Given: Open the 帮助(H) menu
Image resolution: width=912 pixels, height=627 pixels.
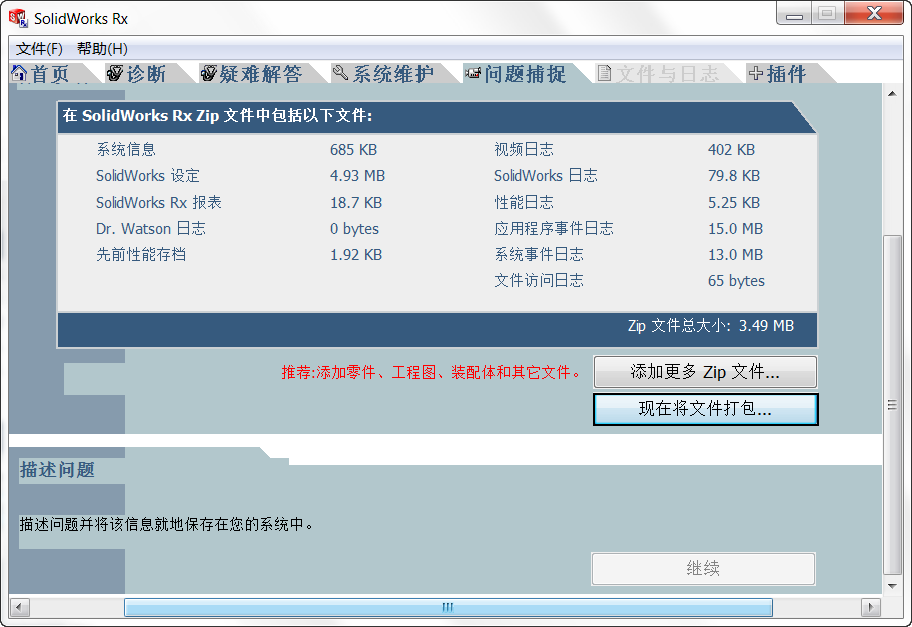Looking at the screenshot, I should pos(102,49).
